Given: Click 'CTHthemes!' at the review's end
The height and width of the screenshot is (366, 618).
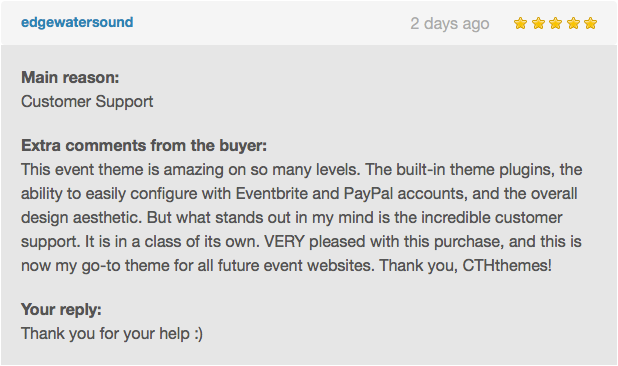Looking at the screenshot, I should pos(507,265).
